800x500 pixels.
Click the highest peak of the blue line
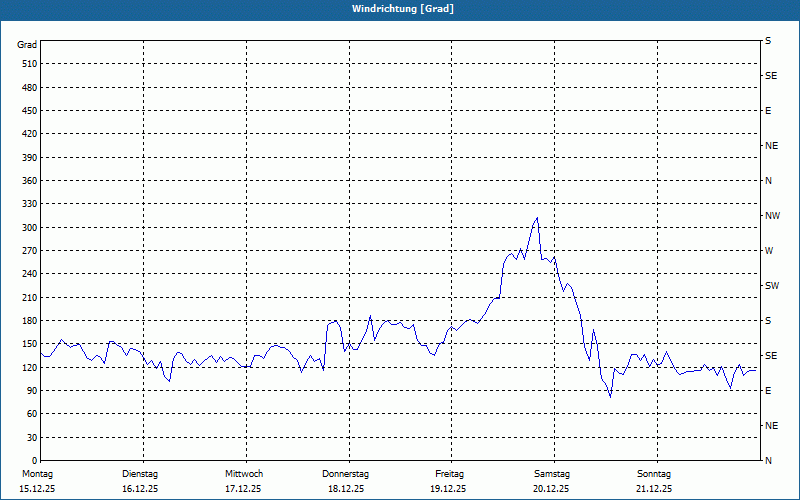(x=537, y=218)
